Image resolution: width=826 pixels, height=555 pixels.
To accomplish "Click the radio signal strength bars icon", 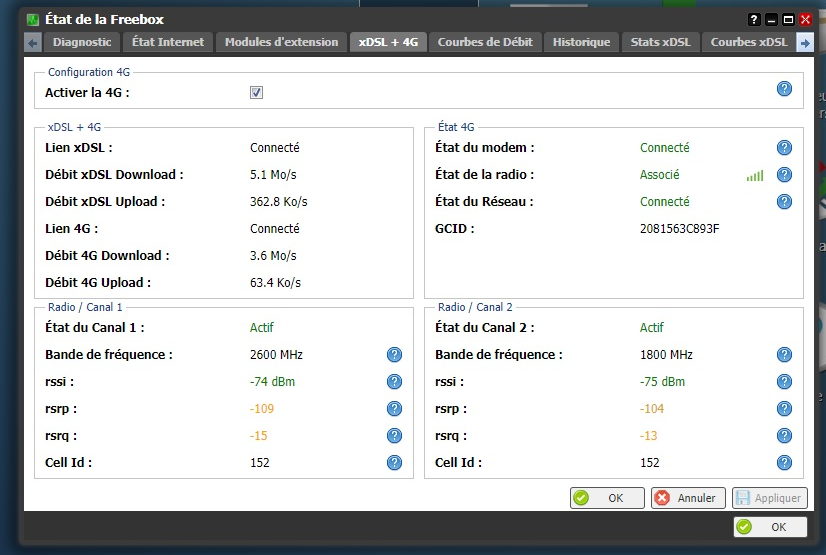I will 754,176.
